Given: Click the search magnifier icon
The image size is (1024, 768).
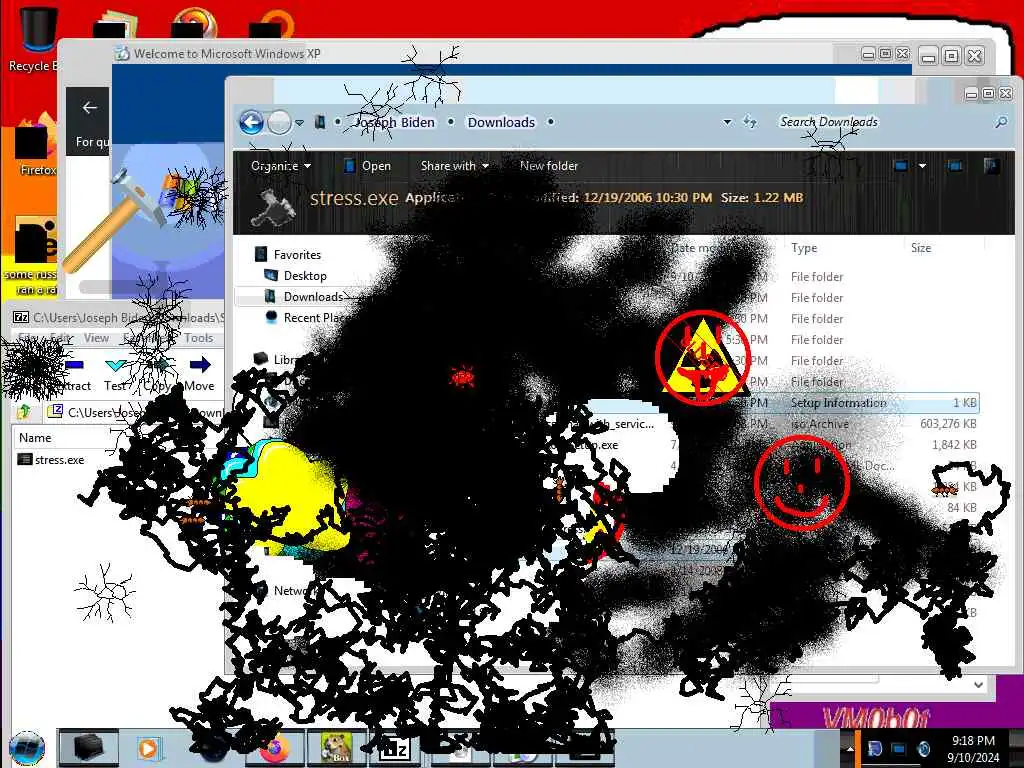Looking at the screenshot, I should pos(1000,122).
